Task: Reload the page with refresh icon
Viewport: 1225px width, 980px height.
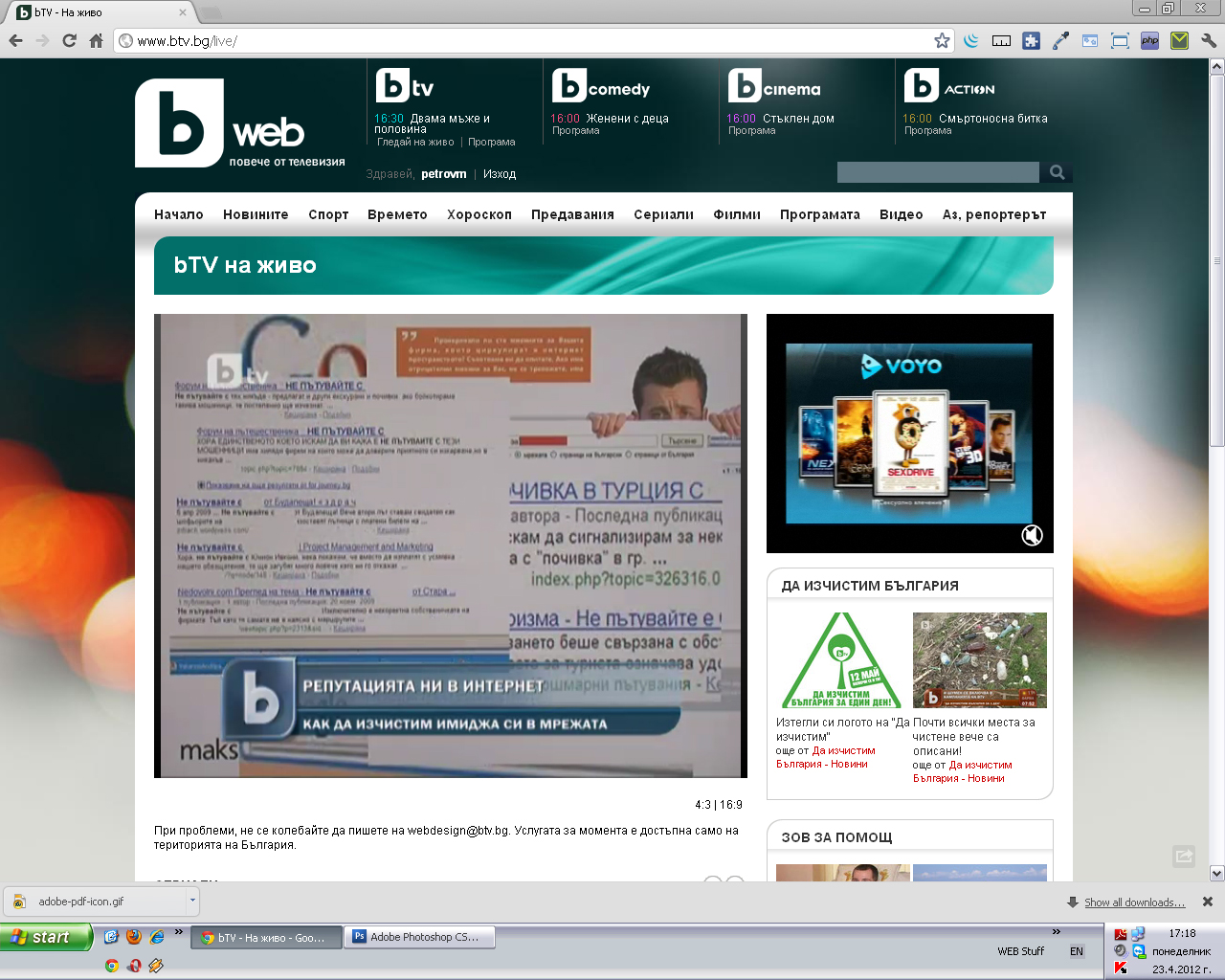Action: click(x=69, y=40)
